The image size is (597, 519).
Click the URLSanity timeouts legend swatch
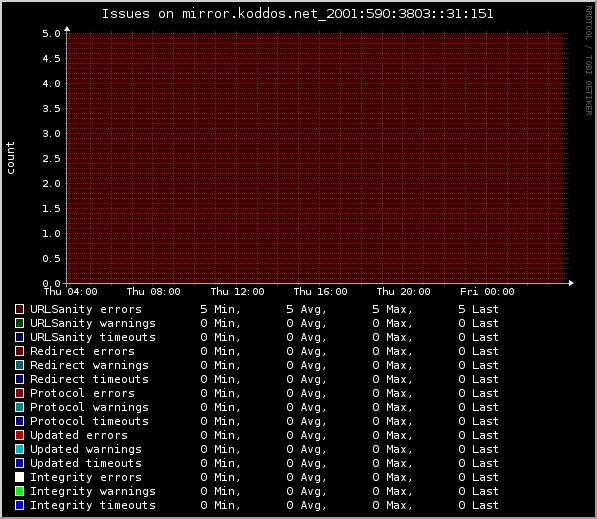pos(19,337)
